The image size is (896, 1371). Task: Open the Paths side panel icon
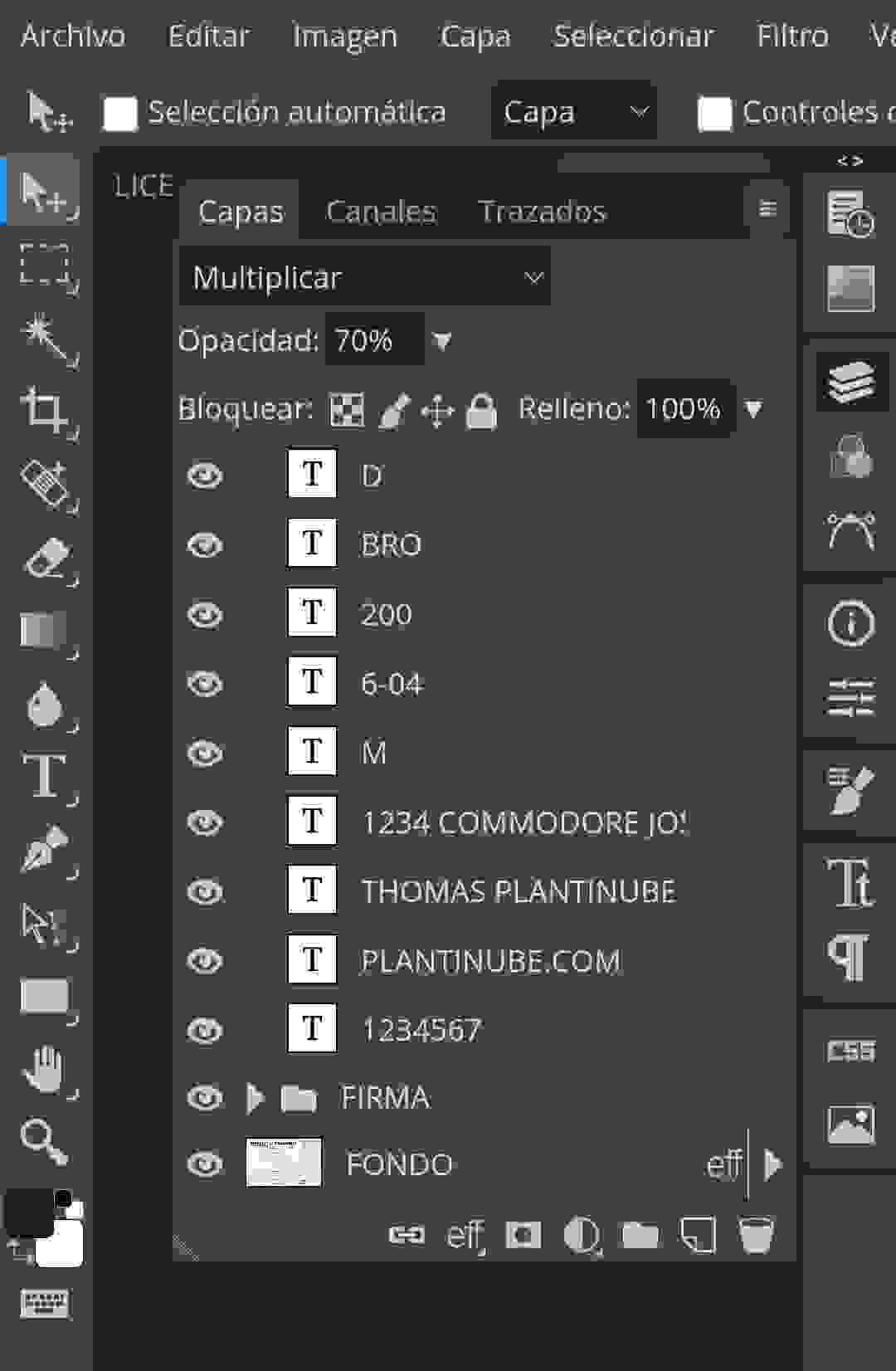pyautogui.click(x=850, y=530)
